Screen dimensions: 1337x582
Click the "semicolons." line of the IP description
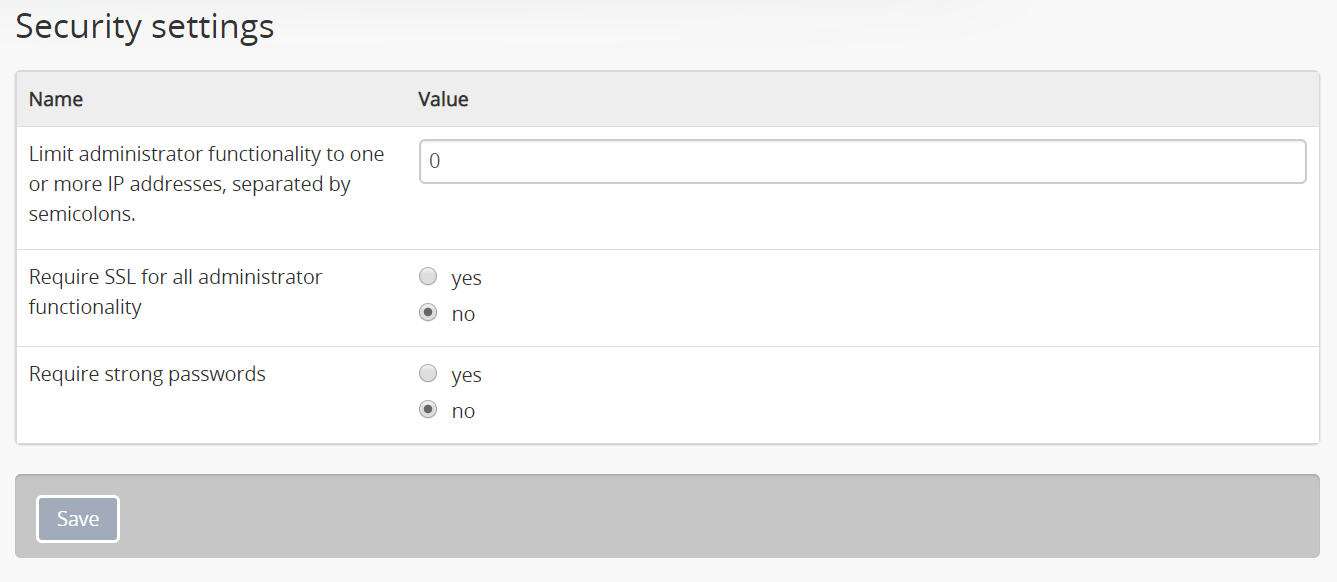81,214
